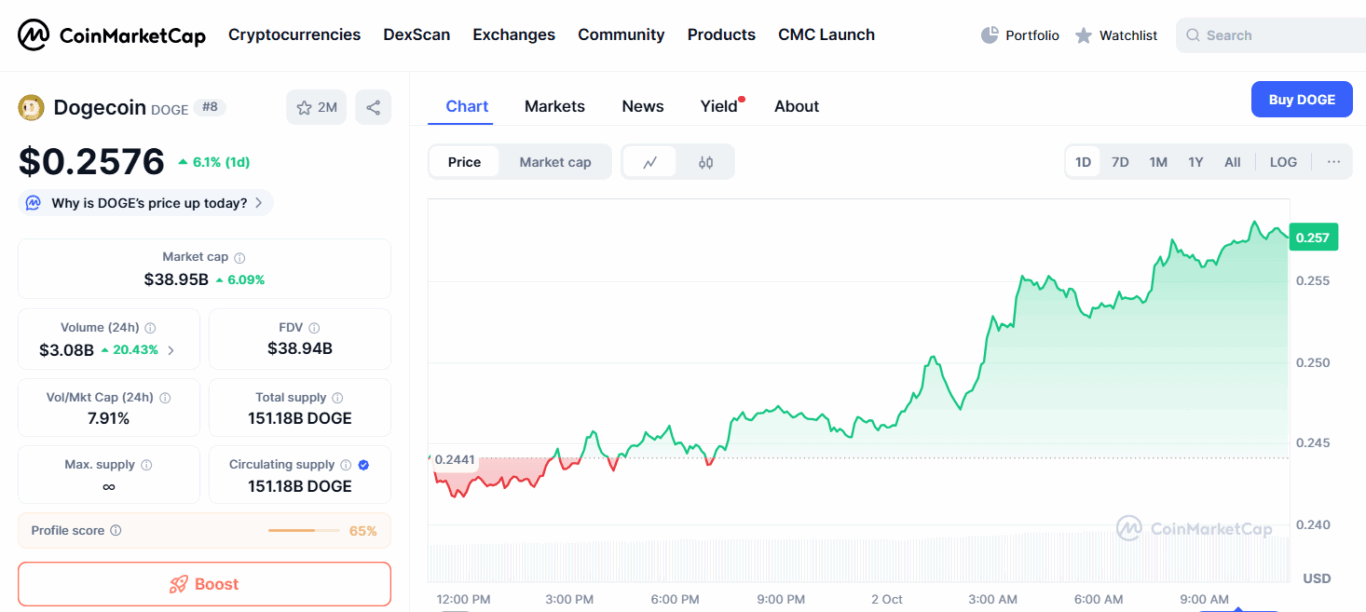
Task: Switch to line chart icon
Action: pyautogui.click(x=650, y=162)
